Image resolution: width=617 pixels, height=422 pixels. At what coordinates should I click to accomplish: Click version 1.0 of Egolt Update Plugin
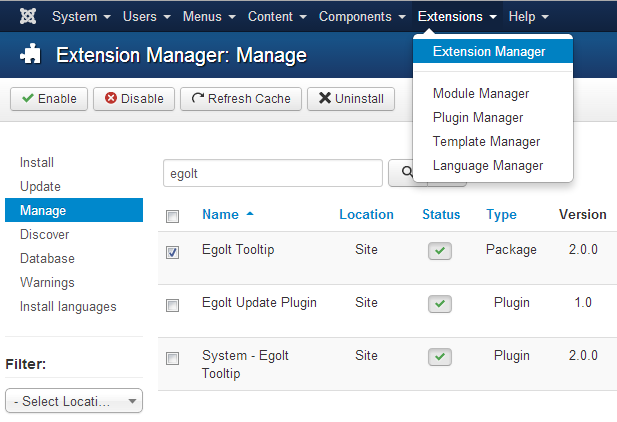[x=583, y=302]
